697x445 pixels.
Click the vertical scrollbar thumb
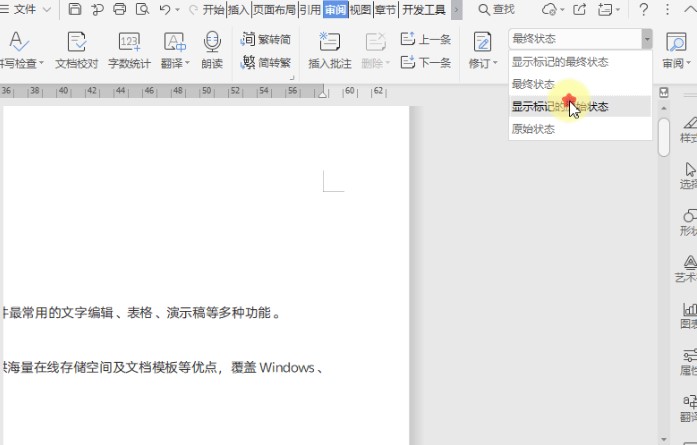pos(664,137)
